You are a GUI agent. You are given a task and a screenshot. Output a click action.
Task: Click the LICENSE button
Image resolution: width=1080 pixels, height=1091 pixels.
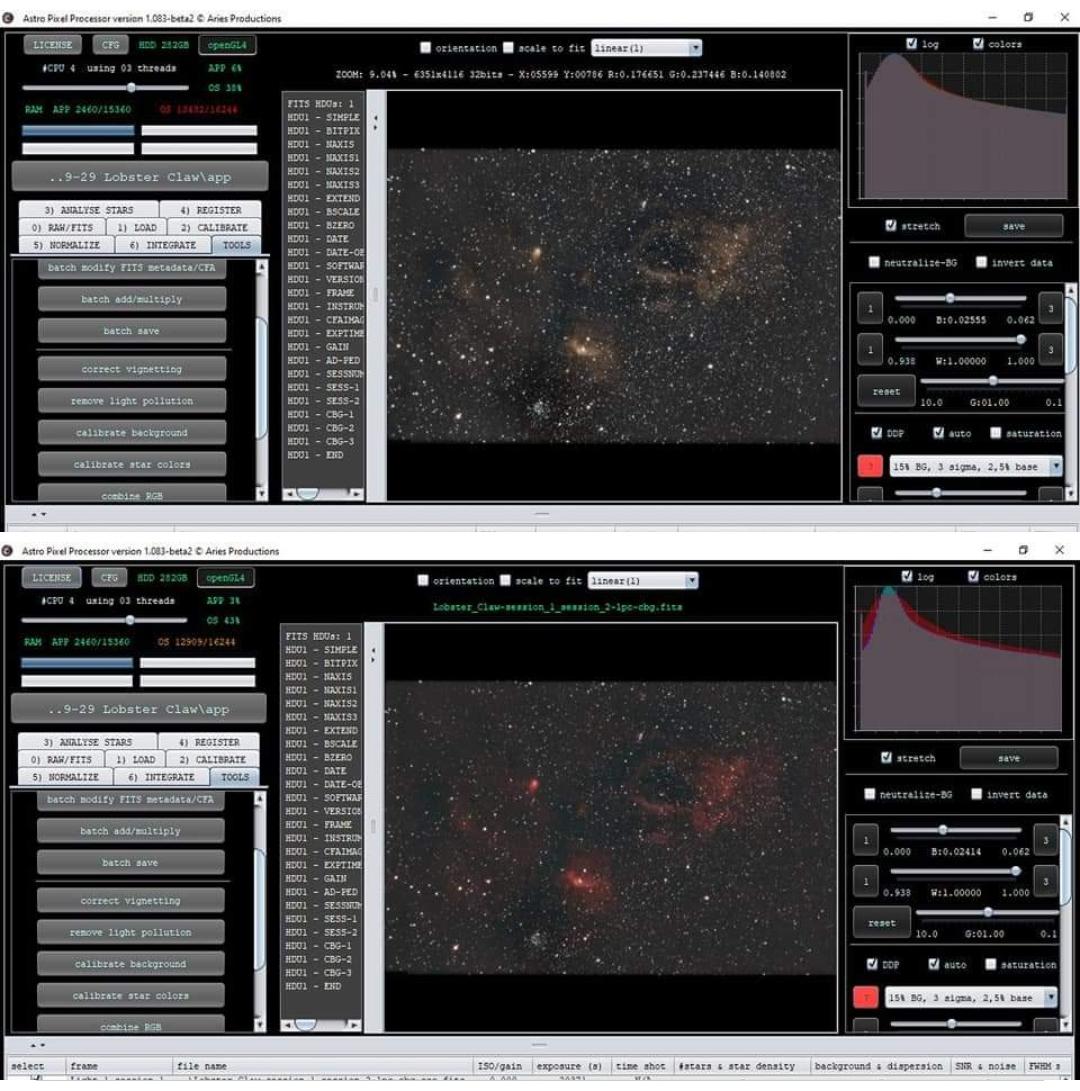point(51,44)
